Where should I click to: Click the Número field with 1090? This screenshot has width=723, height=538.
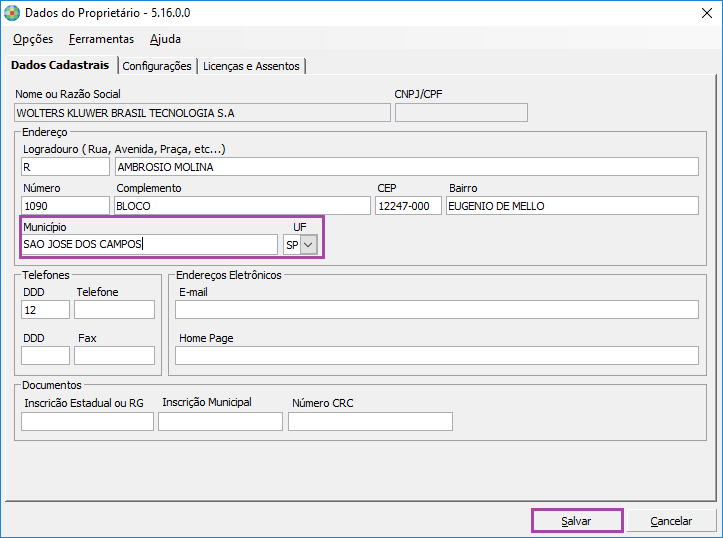pyautogui.click(x=65, y=206)
